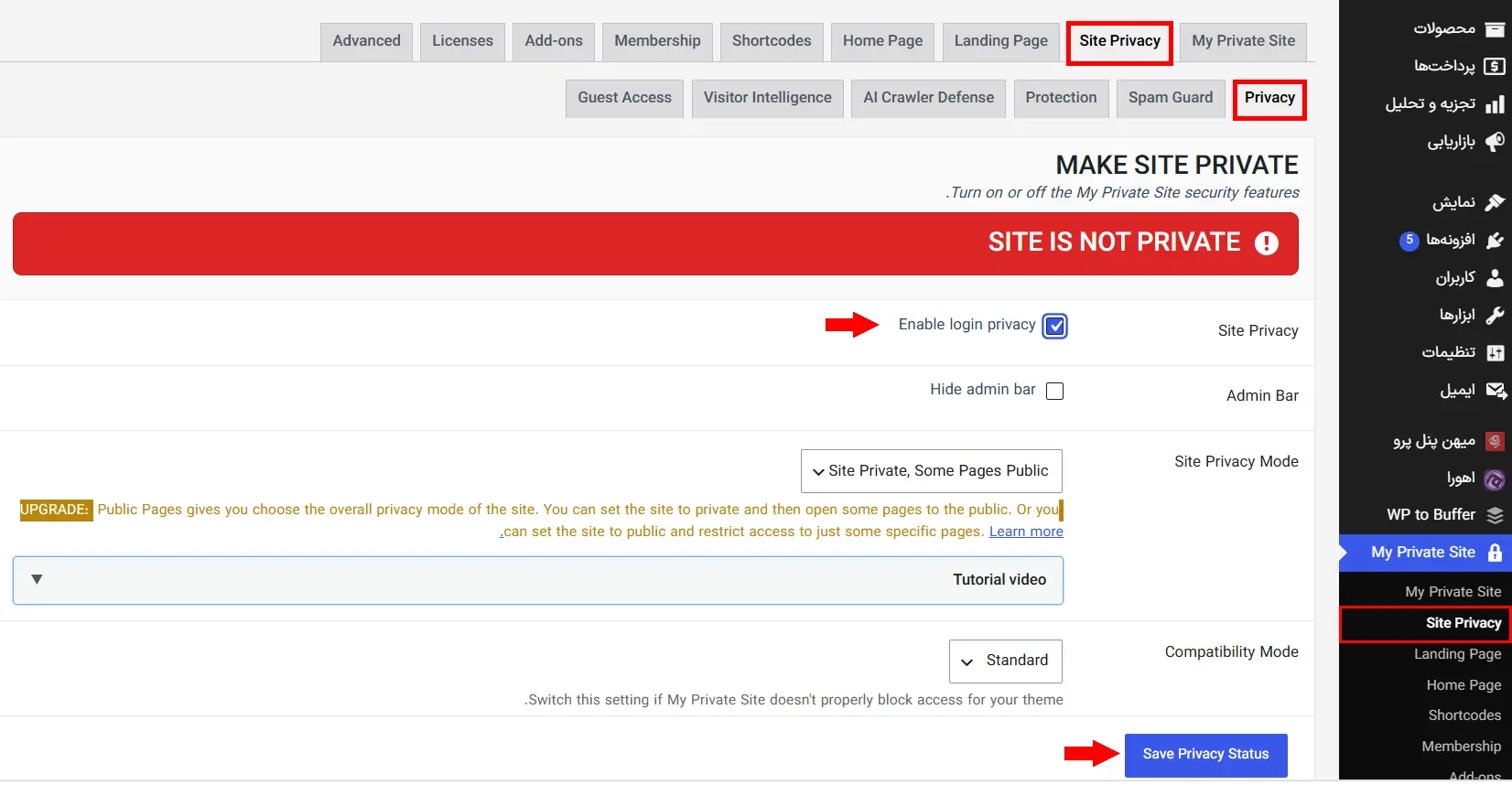Open Home Page in the sidebar submenu
The width and height of the screenshot is (1512, 785).
[x=1463, y=685]
